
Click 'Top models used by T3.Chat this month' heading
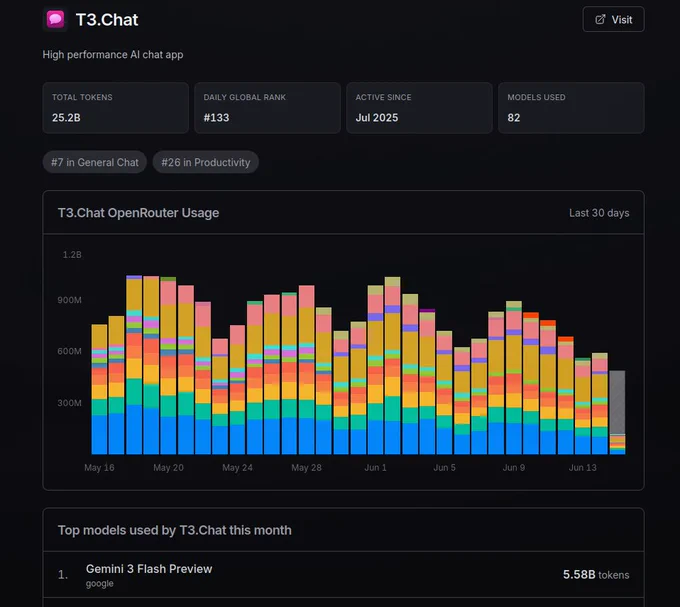point(175,530)
